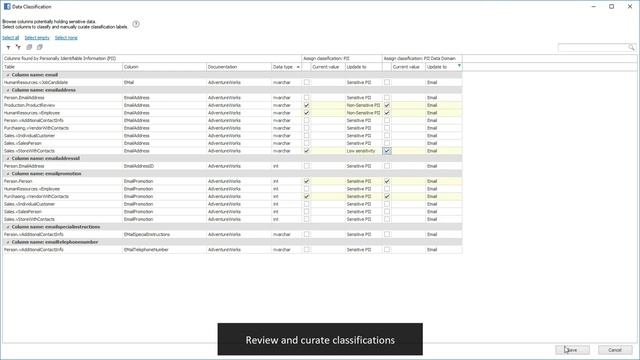The width and height of the screenshot is (640, 360).
Task: Click the search magnifier icon
Action: point(631,47)
